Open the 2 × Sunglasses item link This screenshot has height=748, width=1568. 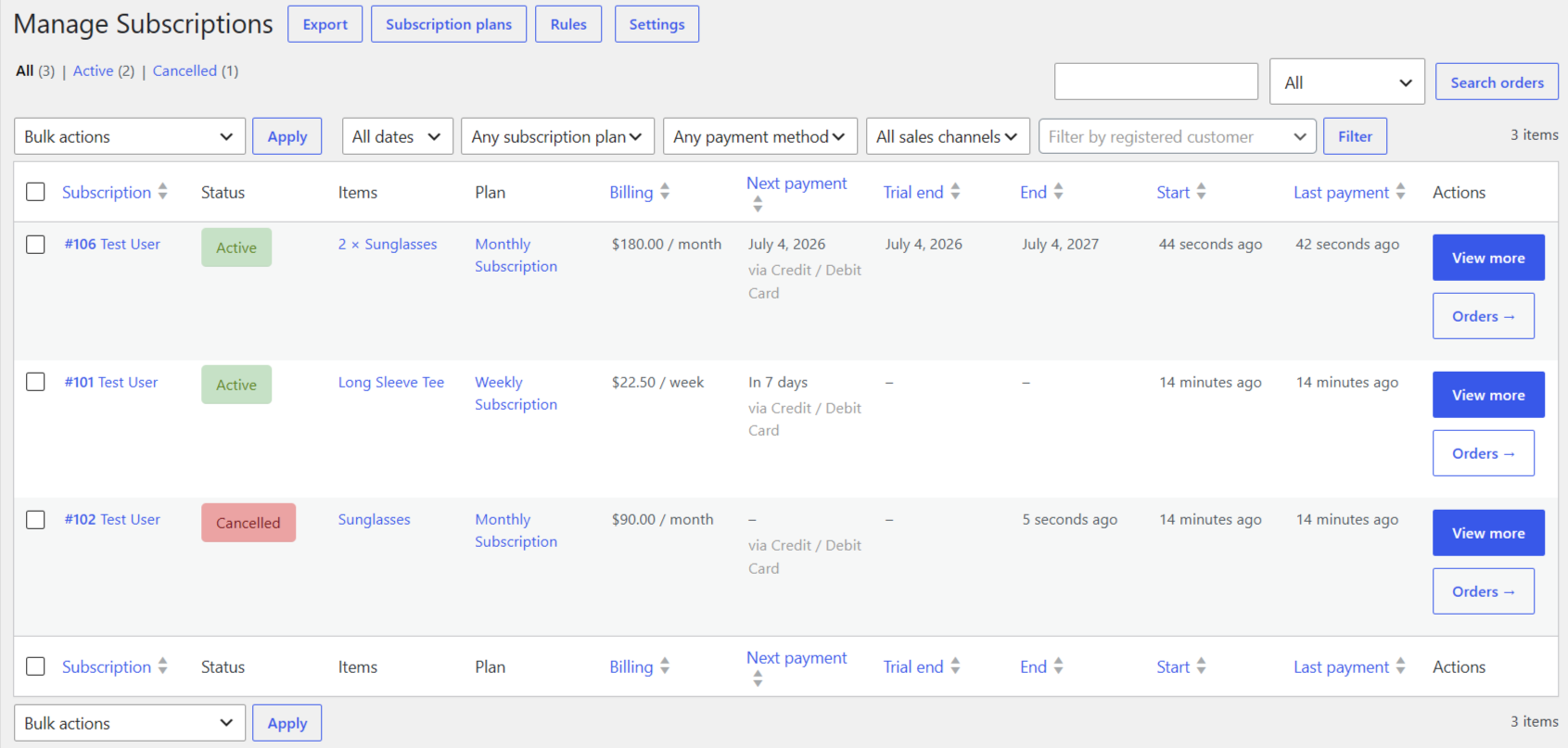388,244
